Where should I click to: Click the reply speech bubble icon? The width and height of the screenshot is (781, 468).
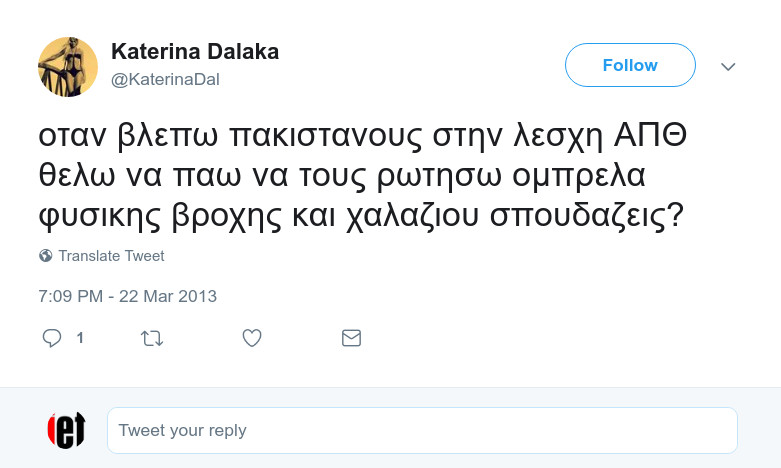[x=52, y=338]
